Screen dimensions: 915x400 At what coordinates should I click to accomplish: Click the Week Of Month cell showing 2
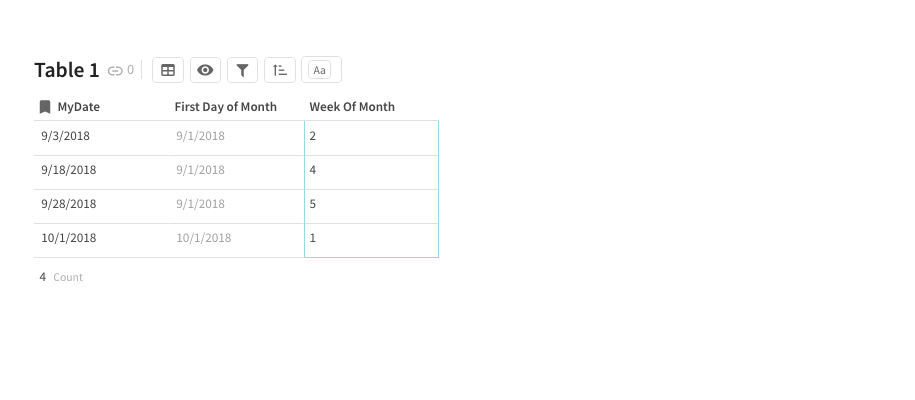pyautogui.click(x=371, y=137)
